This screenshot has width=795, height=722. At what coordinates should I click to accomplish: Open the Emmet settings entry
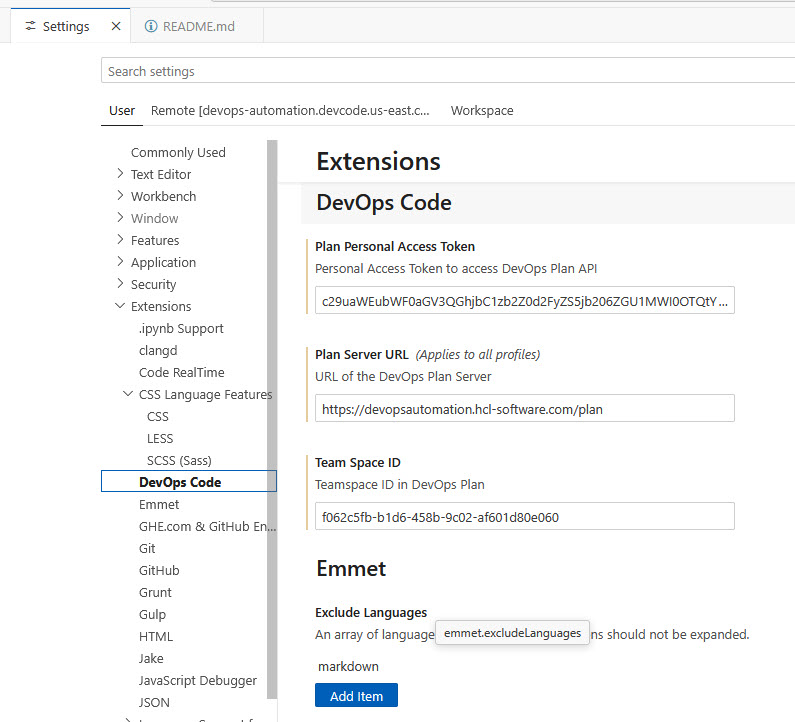coord(159,504)
